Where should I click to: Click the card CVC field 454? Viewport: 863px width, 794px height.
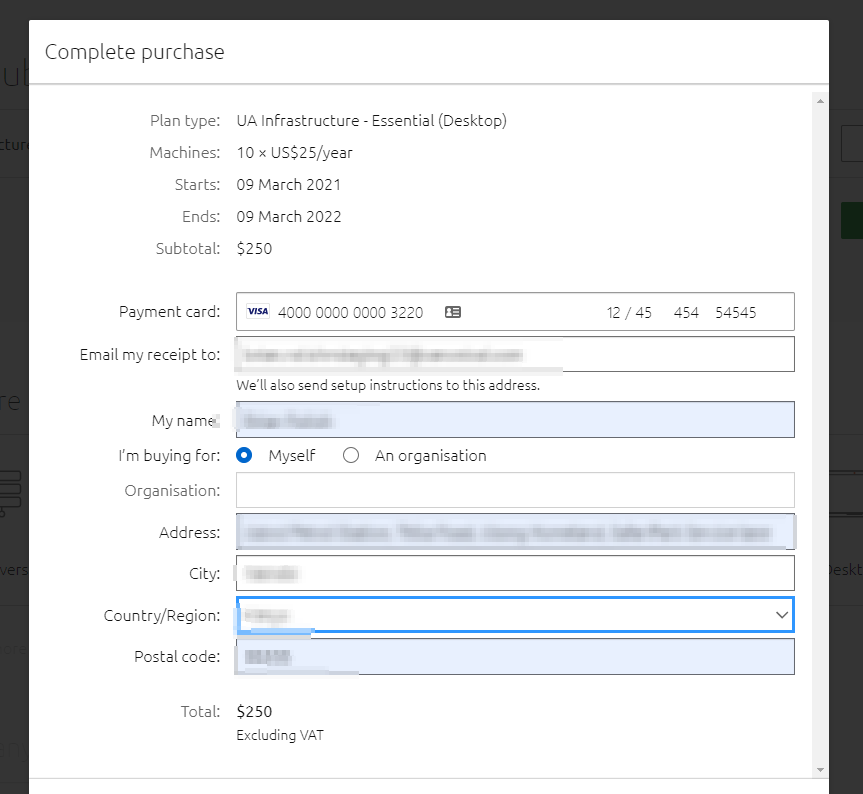686,313
